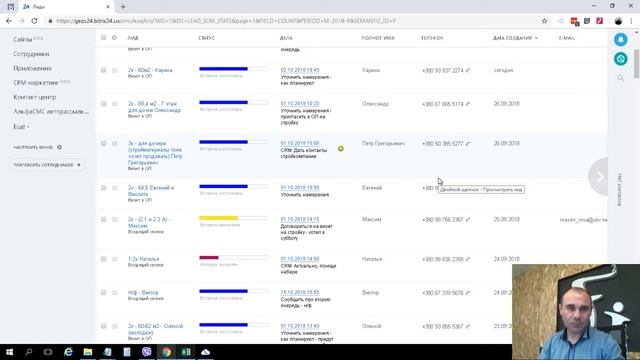Open lead Н/ф - Виктор
Viewport: 640px width, 360px height.
coord(143,293)
